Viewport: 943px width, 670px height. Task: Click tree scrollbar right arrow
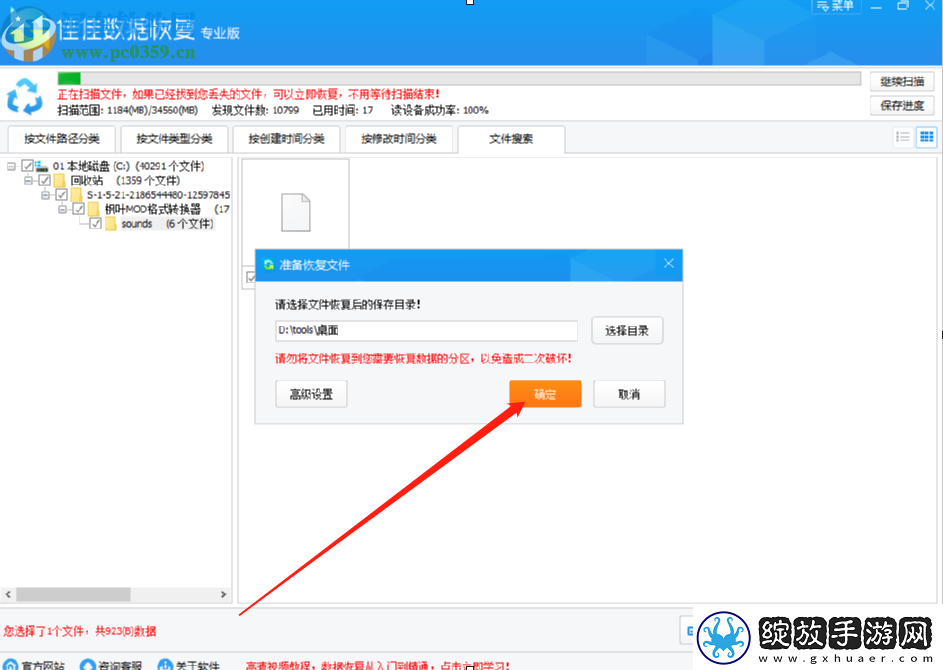click(x=224, y=594)
